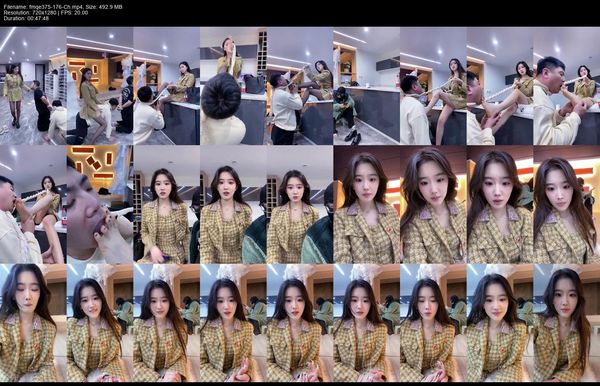Screen dimensions: 600x386
Task: Click the Filename text line in header
Action: (63, 7)
